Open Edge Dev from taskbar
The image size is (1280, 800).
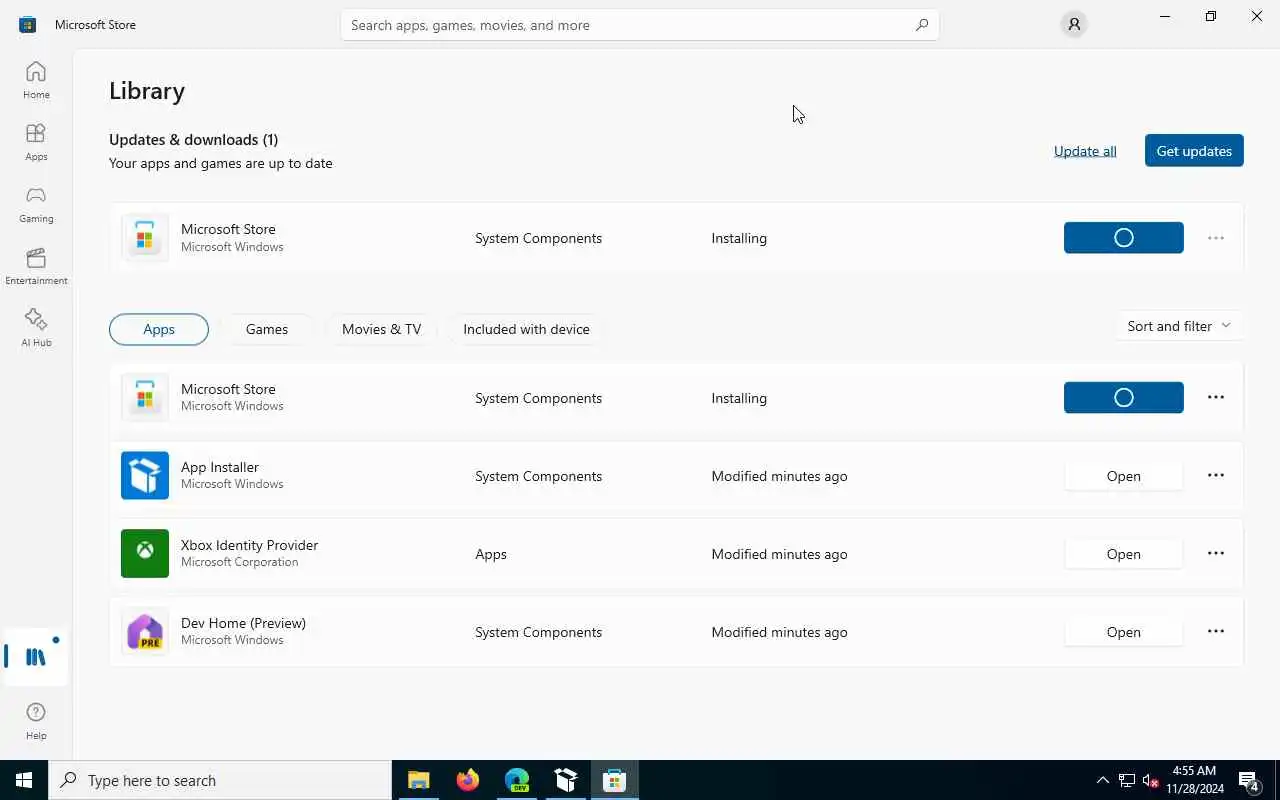coord(516,780)
